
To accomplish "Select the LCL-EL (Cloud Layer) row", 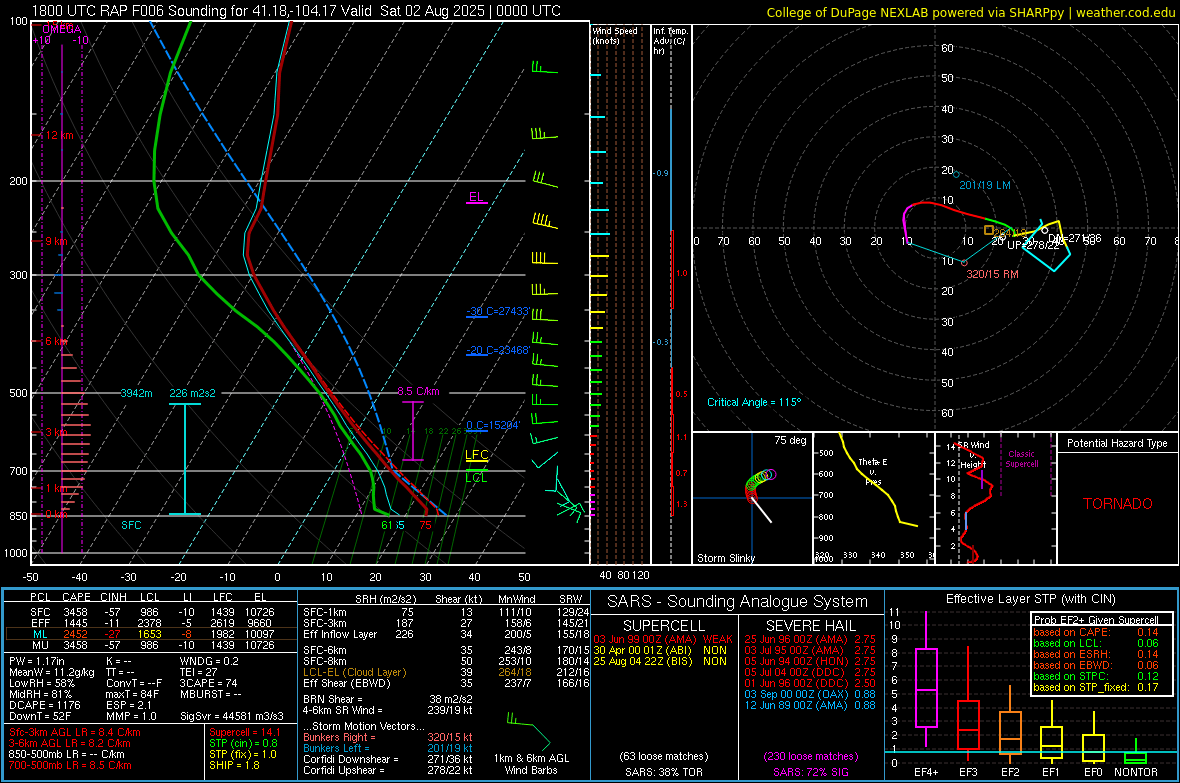I will [x=446, y=672].
